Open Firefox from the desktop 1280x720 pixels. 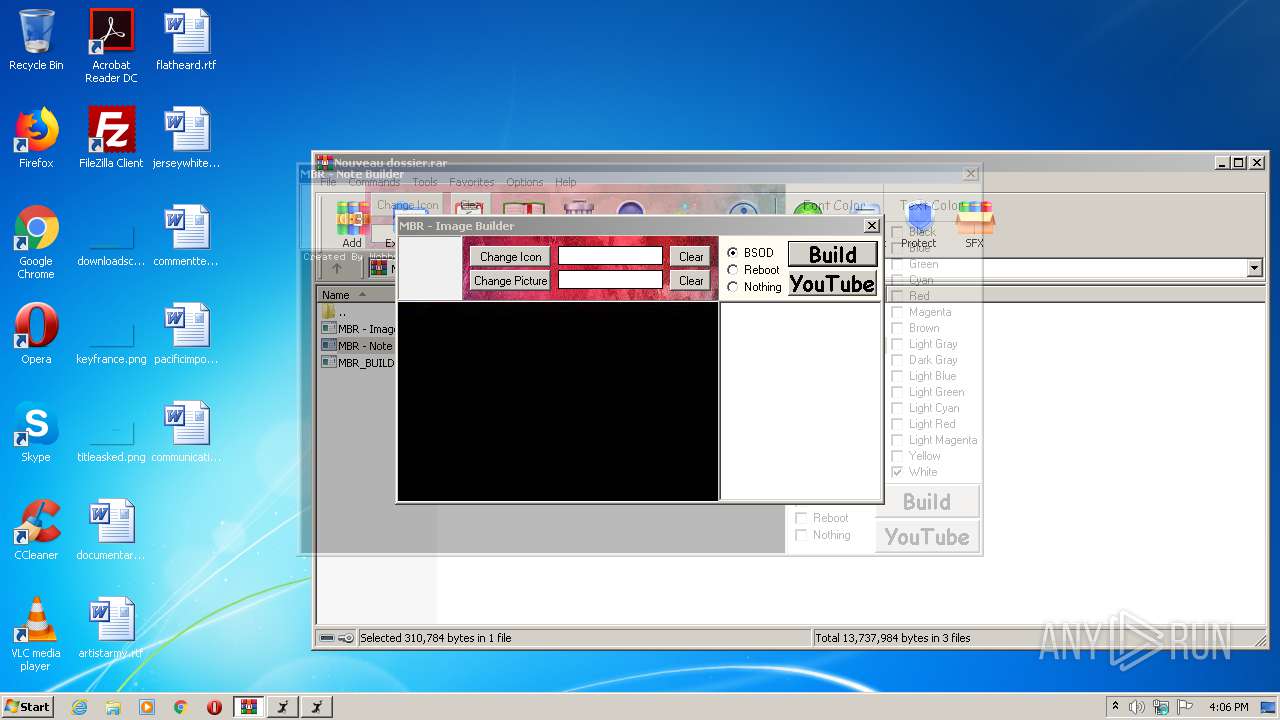(x=36, y=138)
